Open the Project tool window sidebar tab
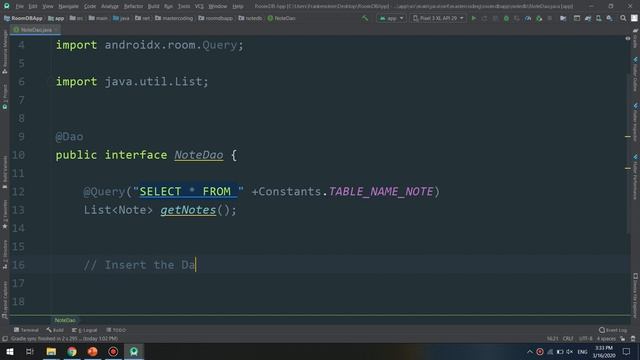This screenshot has width=640, height=360. pos(5,97)
